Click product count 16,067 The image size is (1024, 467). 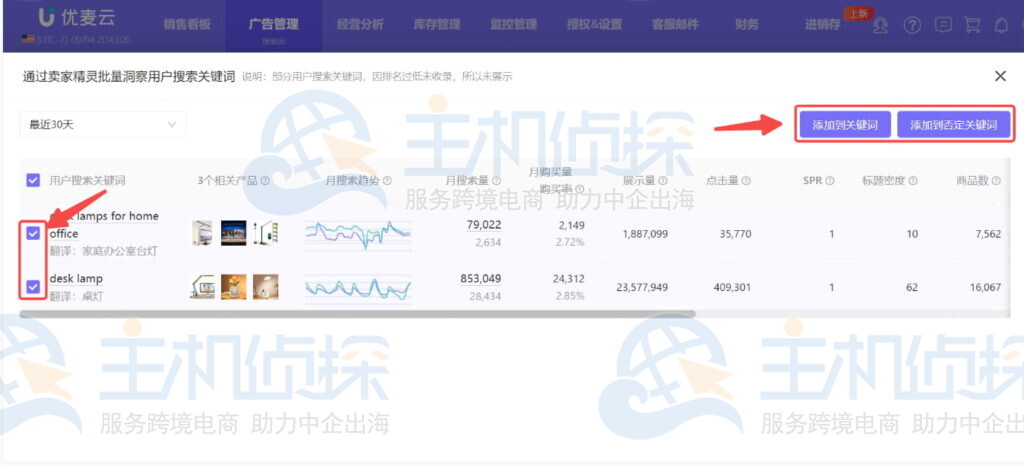(985, 287)
